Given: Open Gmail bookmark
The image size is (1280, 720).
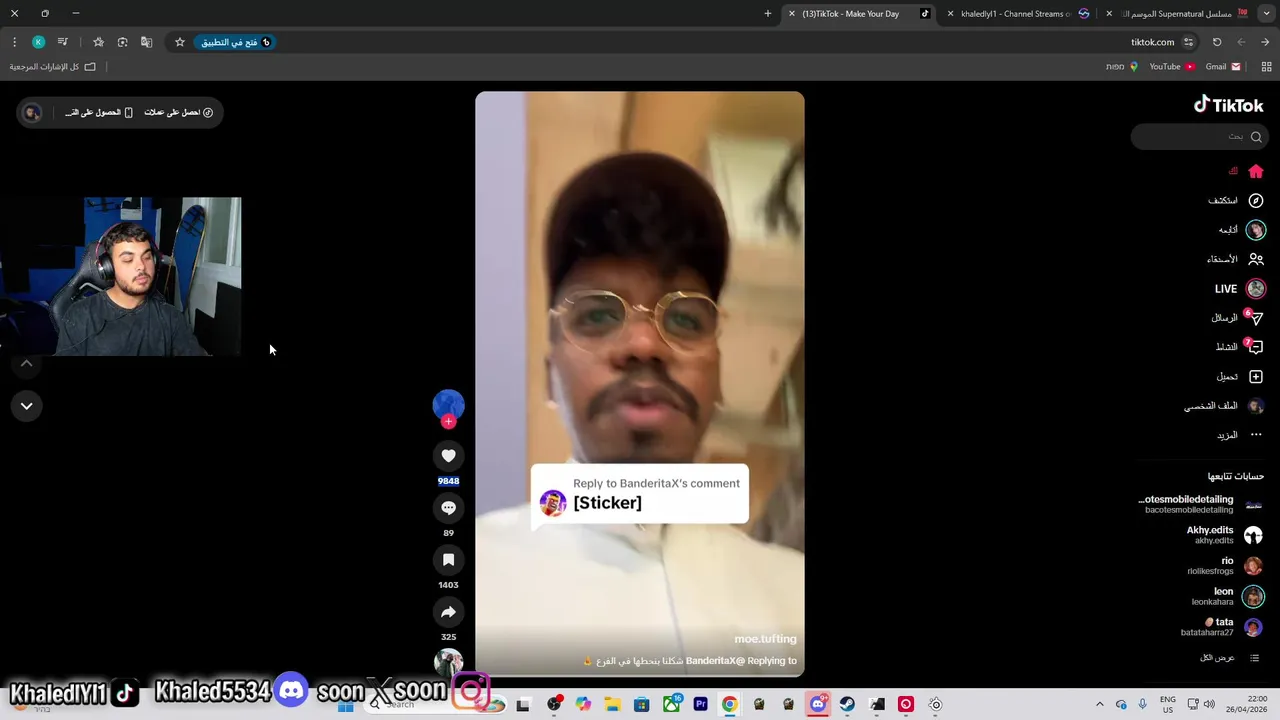Looking at the screenshot, I should pos(1223,66).
